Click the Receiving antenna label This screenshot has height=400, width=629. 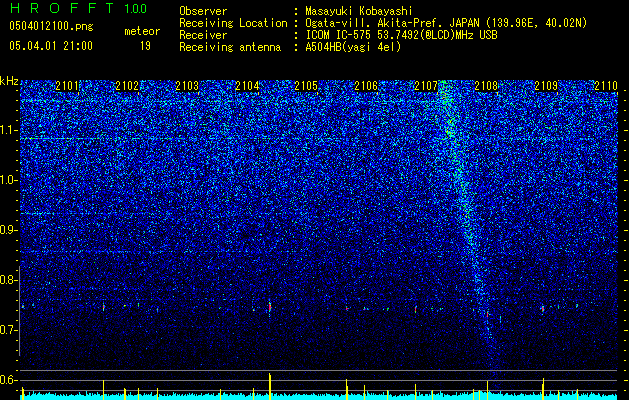coord(230,47)
